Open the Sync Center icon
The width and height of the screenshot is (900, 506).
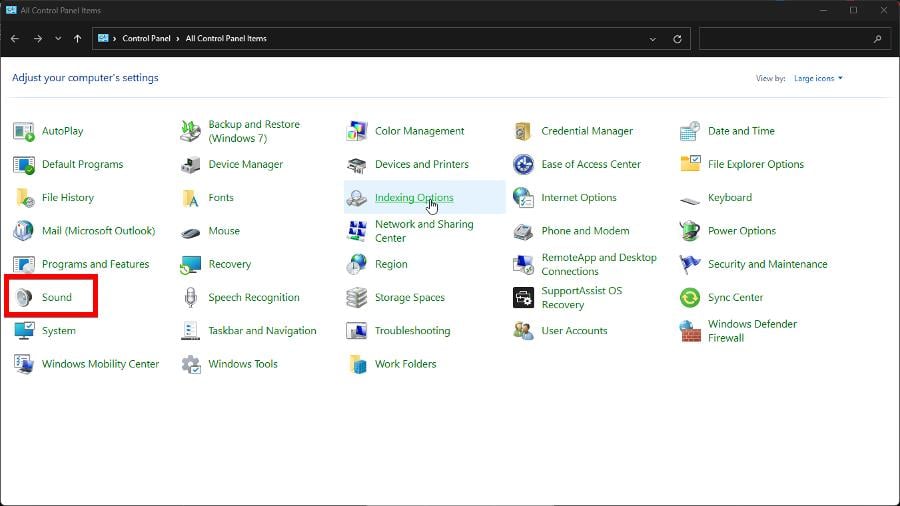point(690,298)
